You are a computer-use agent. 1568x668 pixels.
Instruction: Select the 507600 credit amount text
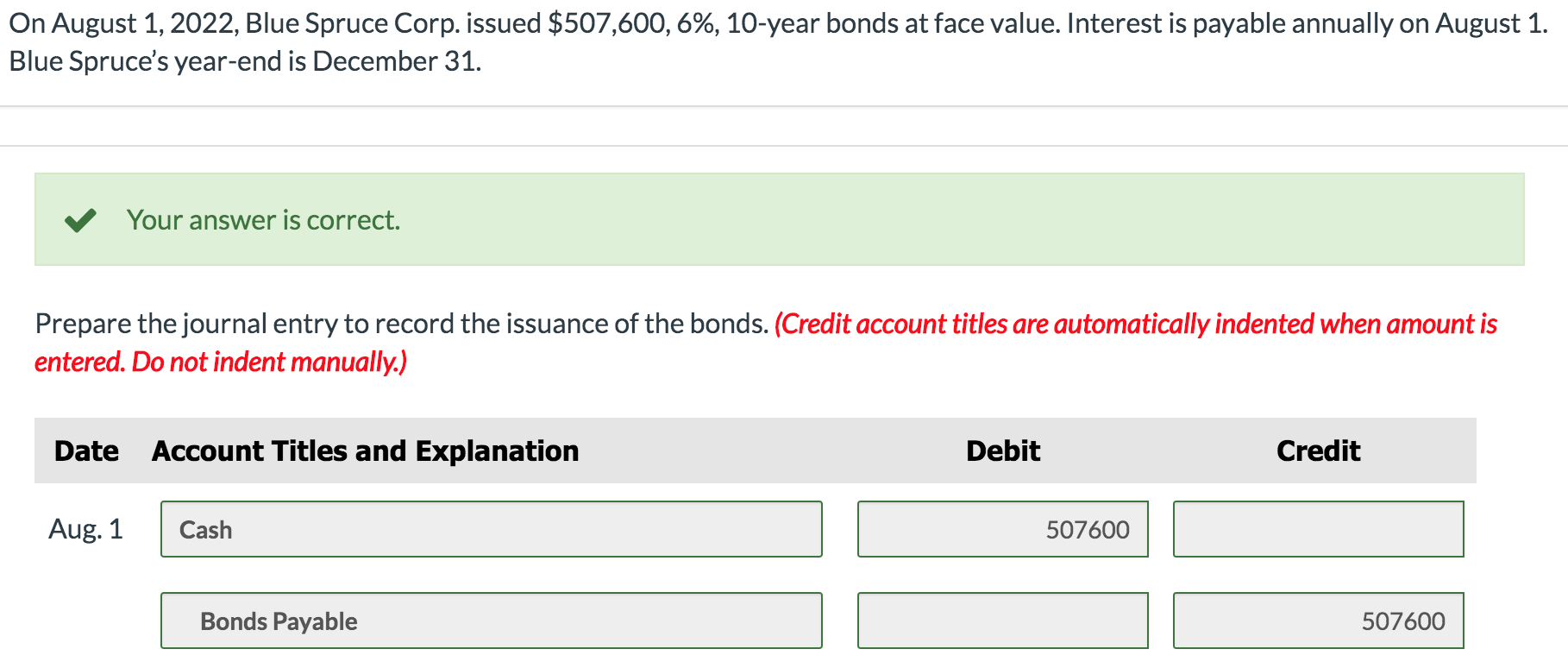coord(1403,620)
